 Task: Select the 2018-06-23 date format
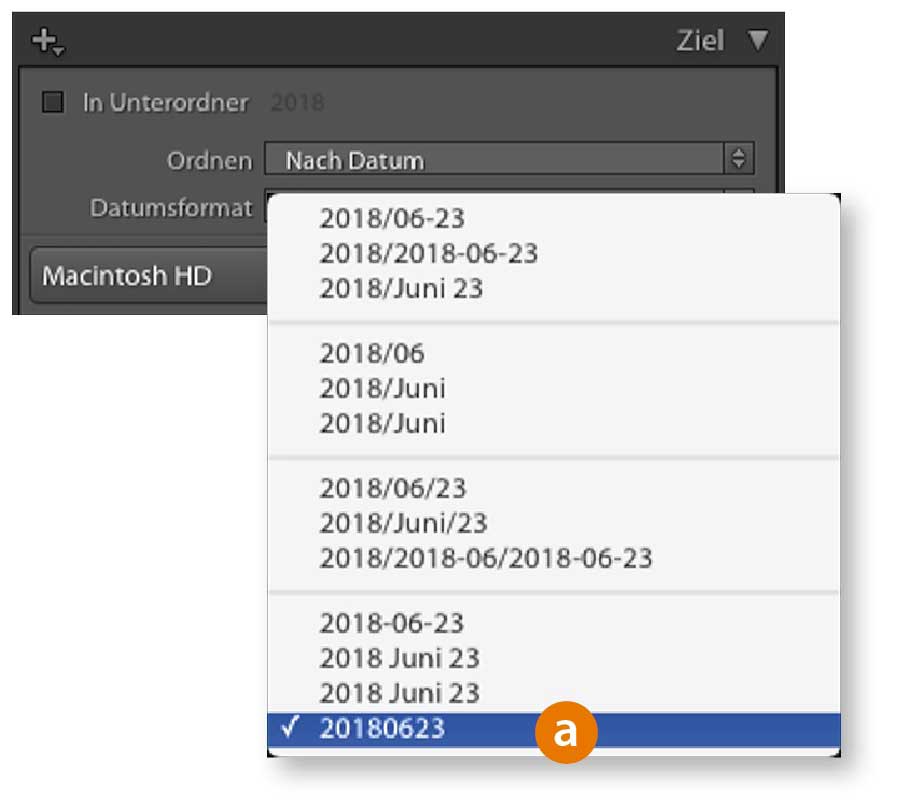point(392,624)
